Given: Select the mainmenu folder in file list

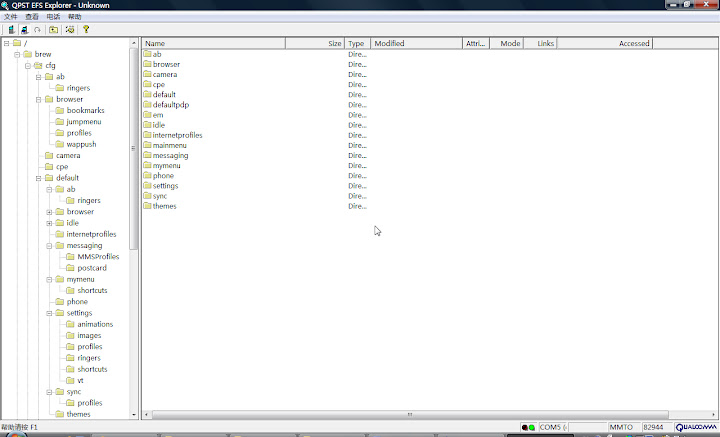Looking at the screenshot, I should tap(169, 145).
